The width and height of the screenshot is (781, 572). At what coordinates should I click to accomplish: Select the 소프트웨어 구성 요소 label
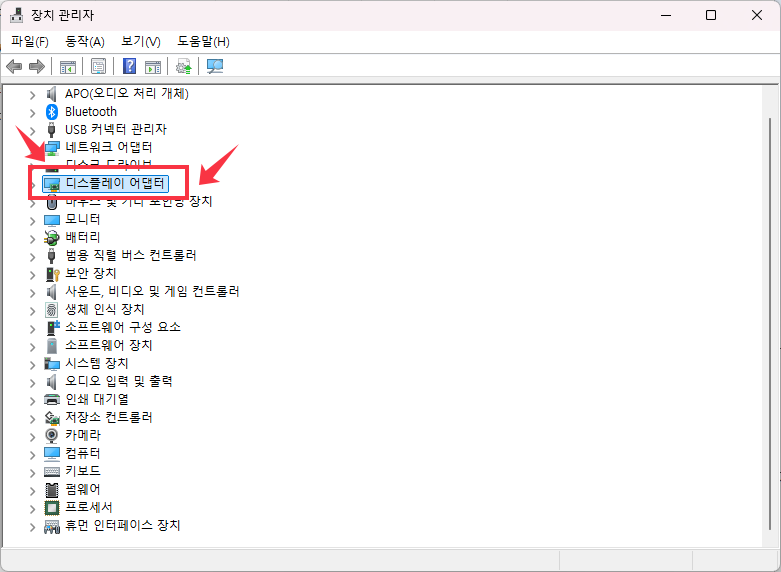(x=123, y=327)
